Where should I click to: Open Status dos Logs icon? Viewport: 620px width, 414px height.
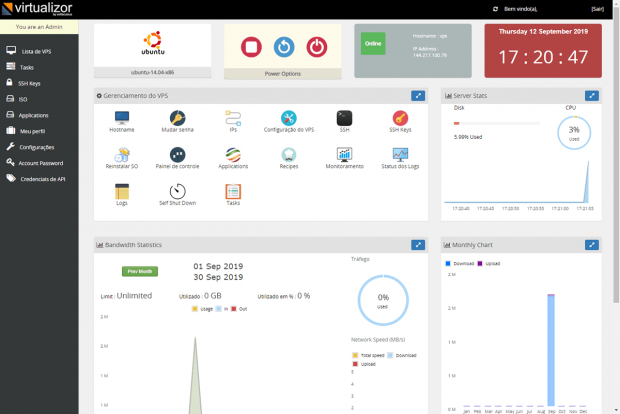[x=400, y=155]
